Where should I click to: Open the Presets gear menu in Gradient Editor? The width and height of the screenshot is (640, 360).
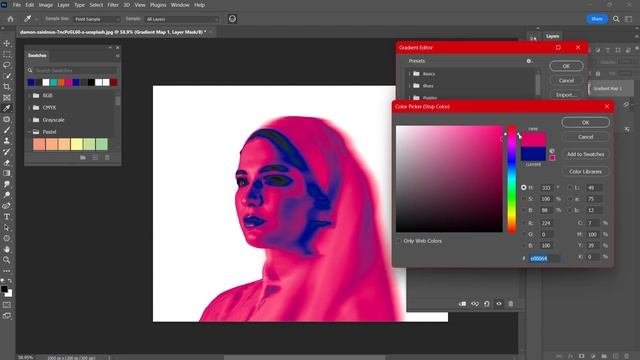(529, 61)
